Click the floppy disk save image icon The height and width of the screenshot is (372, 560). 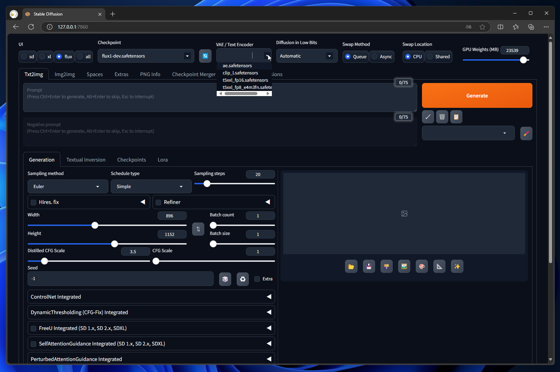point(369,266)
